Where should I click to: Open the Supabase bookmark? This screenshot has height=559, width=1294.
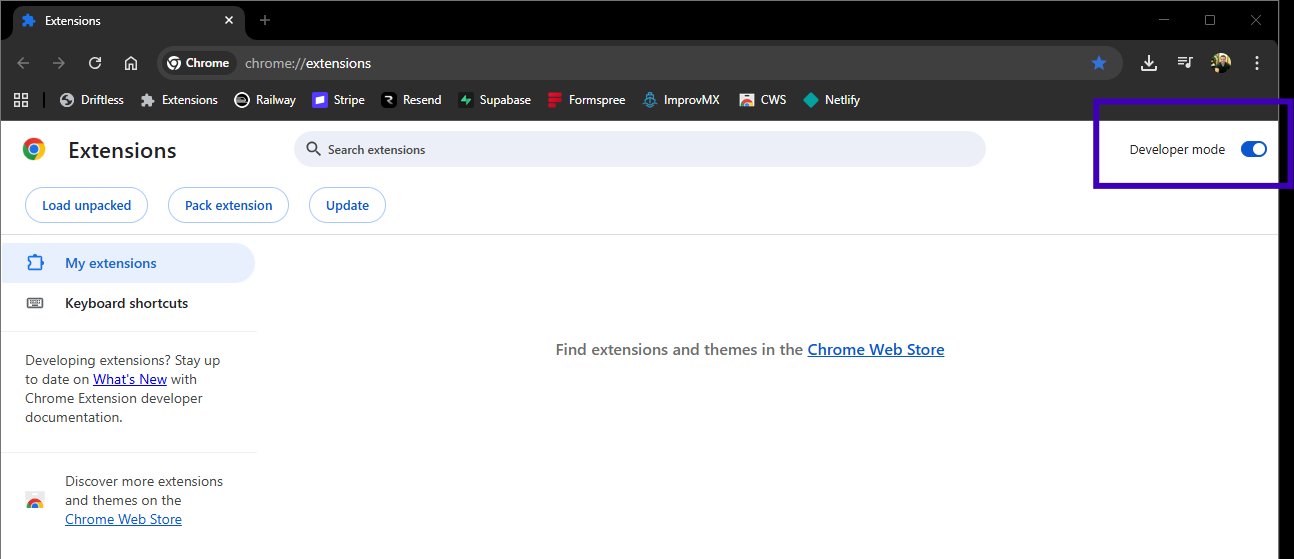tap(495, 100)
